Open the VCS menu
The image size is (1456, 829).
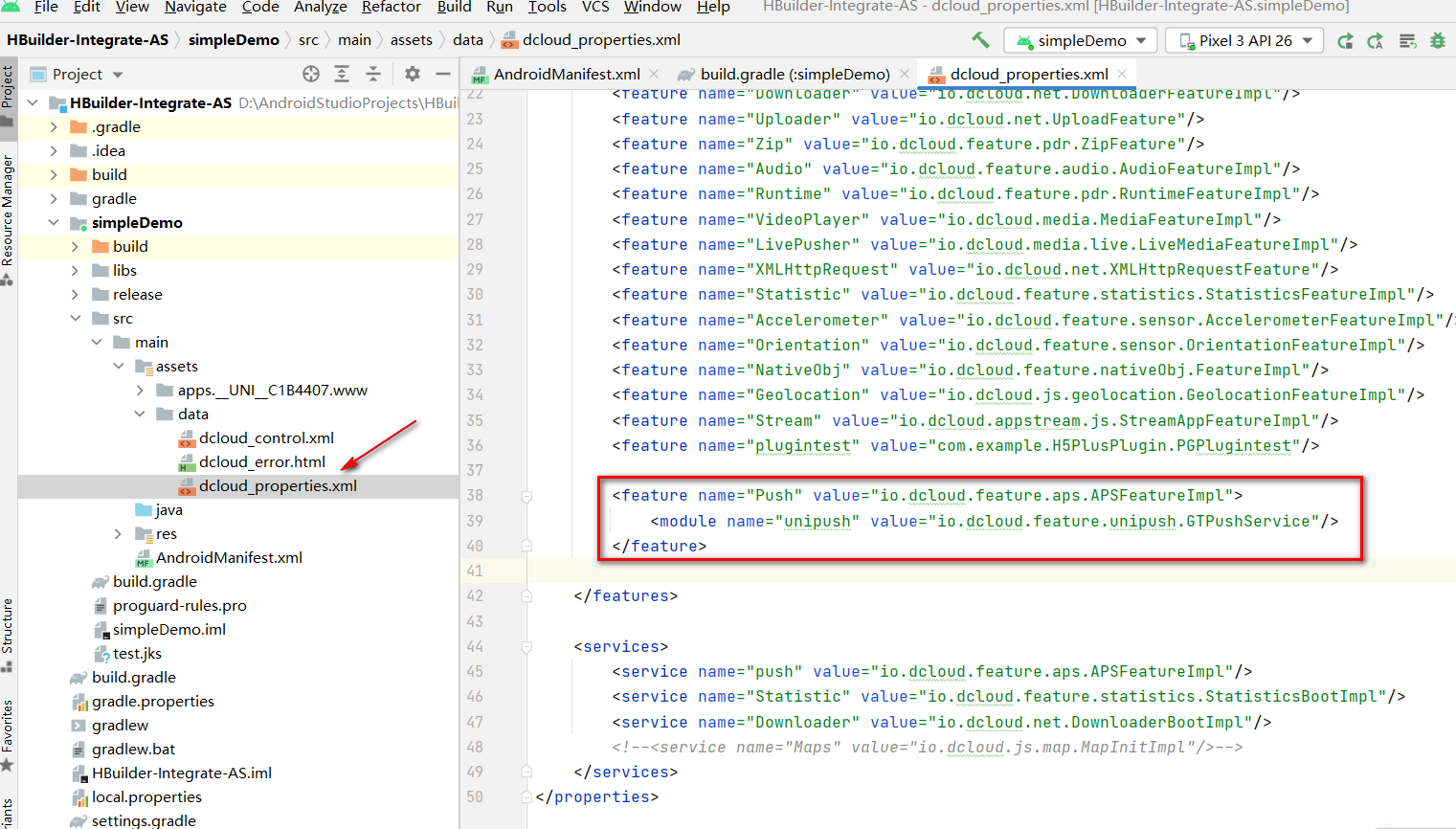(x=595, y=7)
